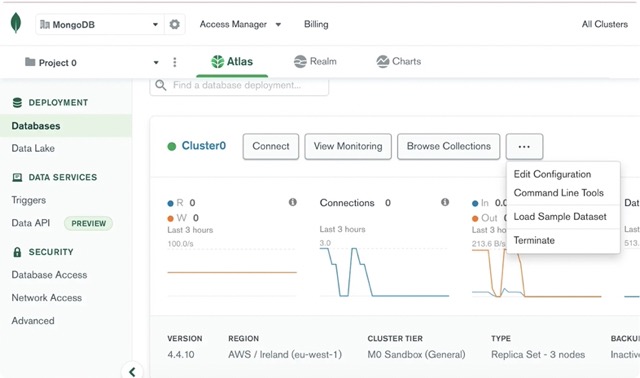This screenshot has height=378, width=640.
Task: Open the MongoDB organization dropdown
Action: [100, 24]
